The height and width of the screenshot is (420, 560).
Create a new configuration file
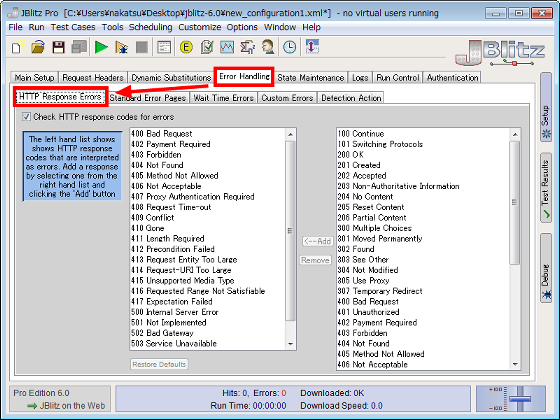tap(17, 47)
